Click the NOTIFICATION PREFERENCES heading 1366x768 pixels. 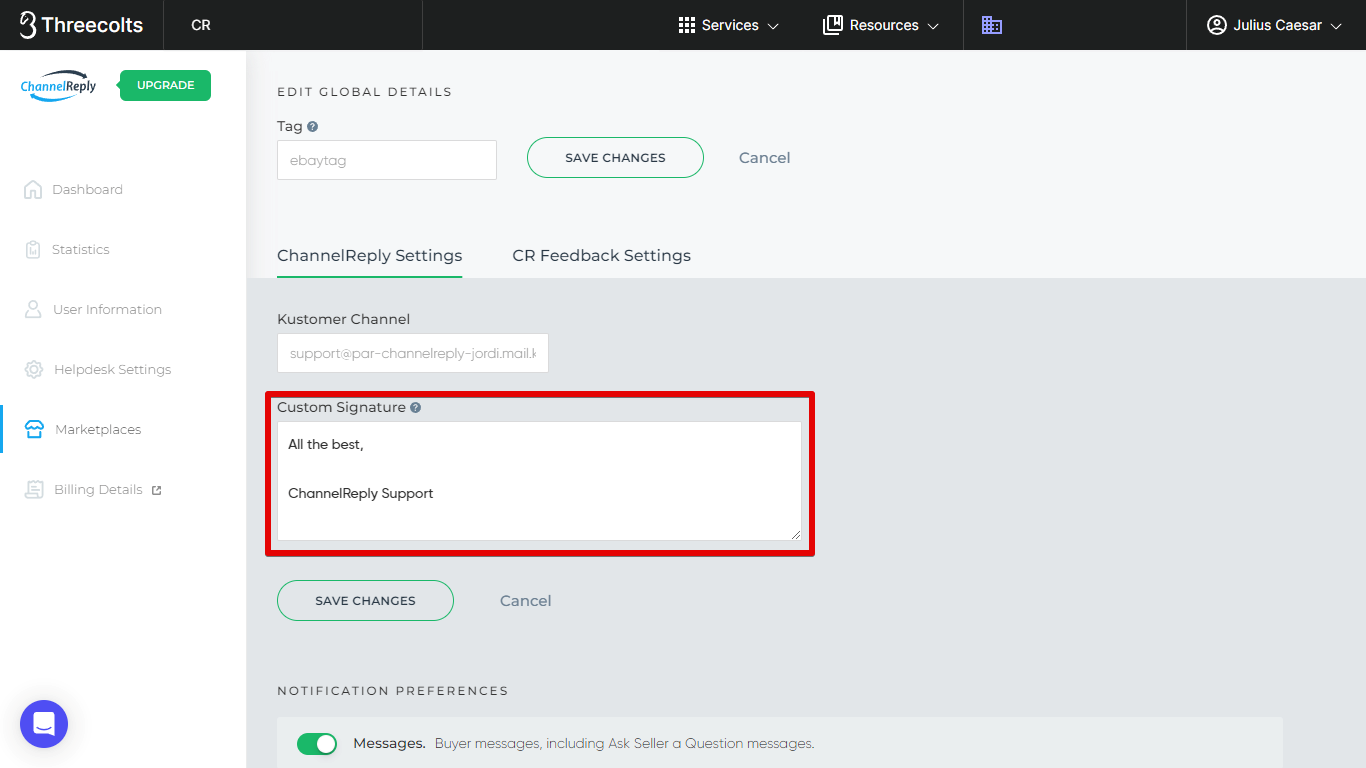pos(392,691)
